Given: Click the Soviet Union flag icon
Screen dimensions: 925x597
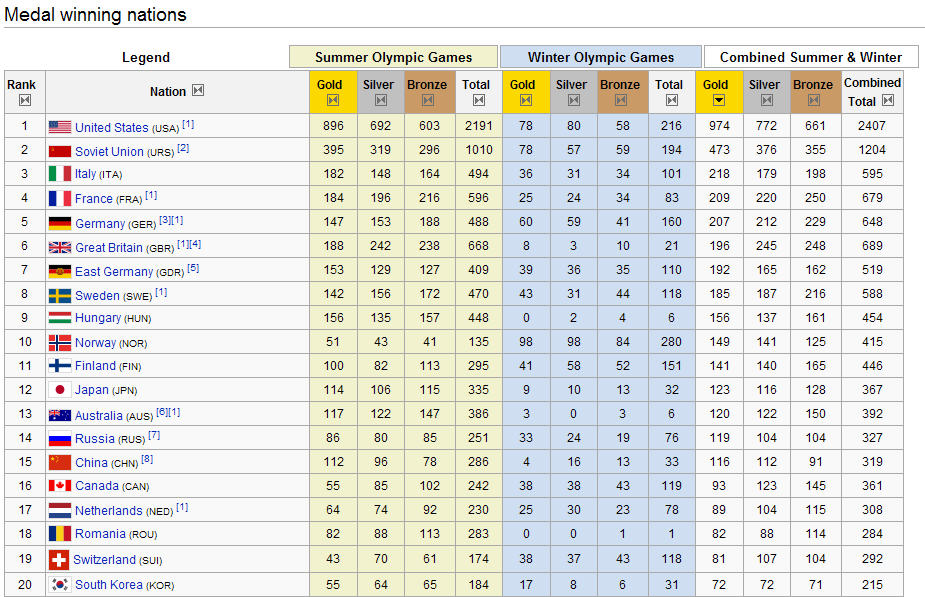Looking at the screenshot, I should (x=60, y=151).
